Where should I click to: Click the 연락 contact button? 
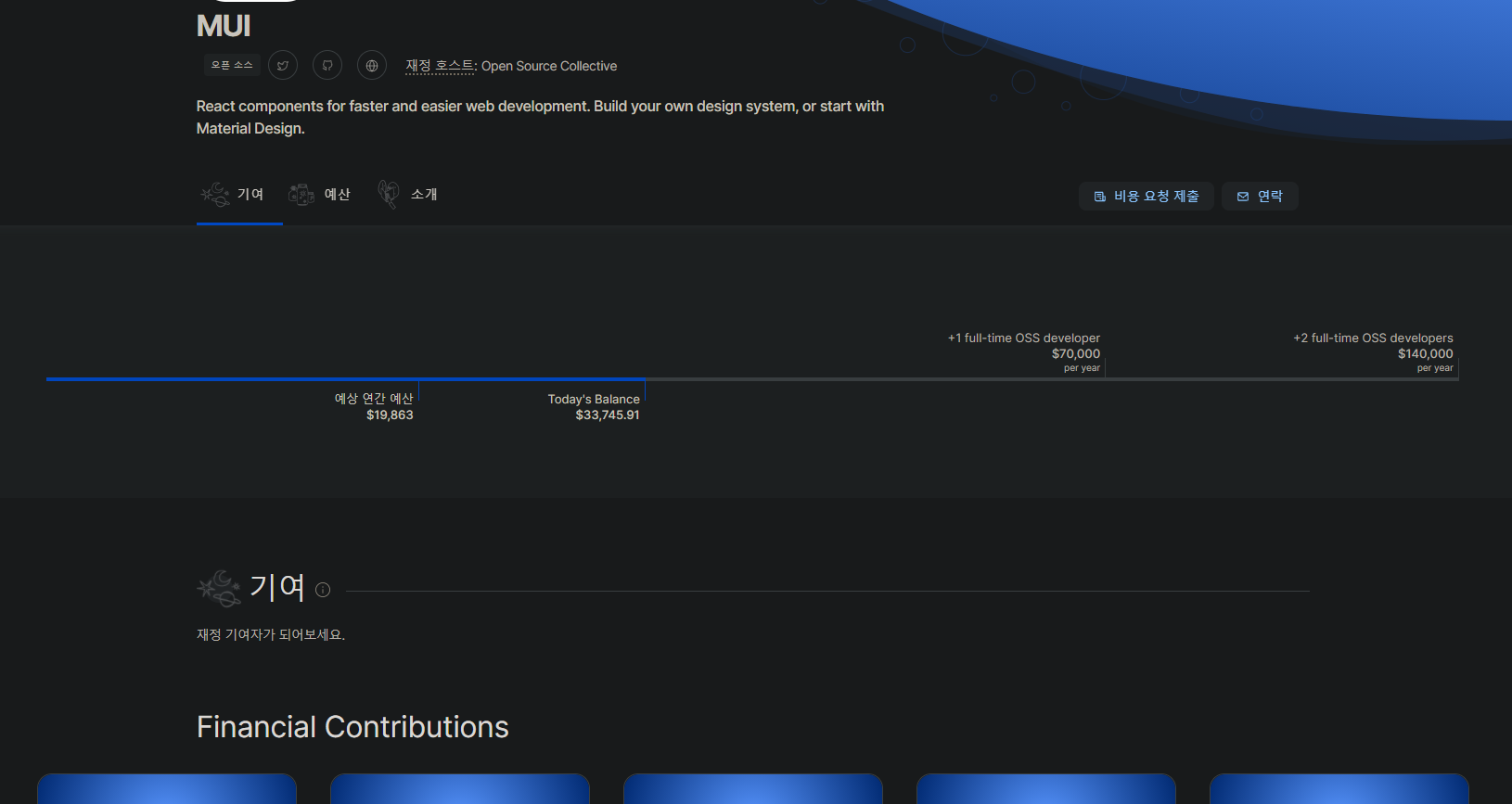[x=1260, y=197]
